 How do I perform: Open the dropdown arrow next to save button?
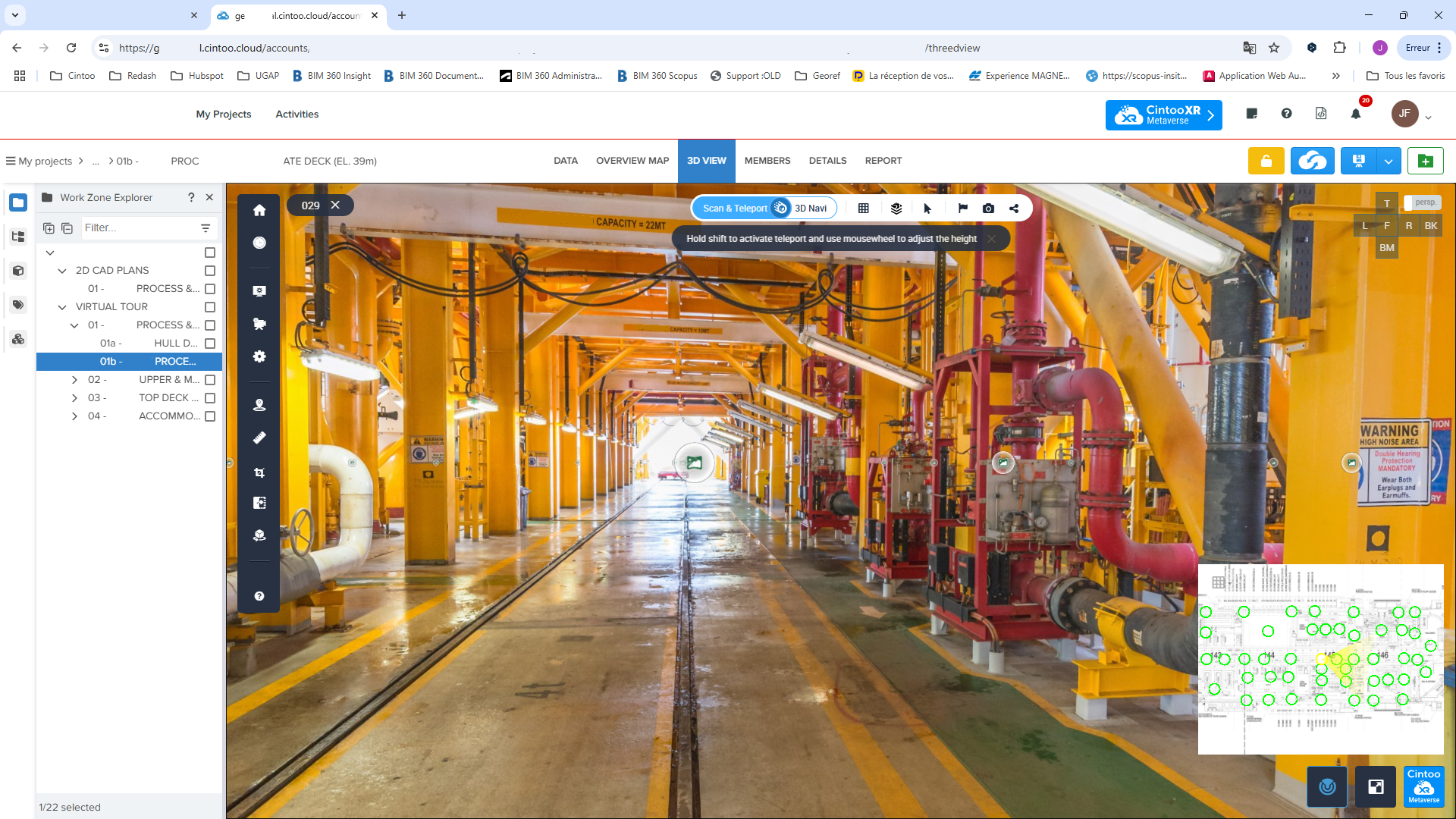[1388, 161]
